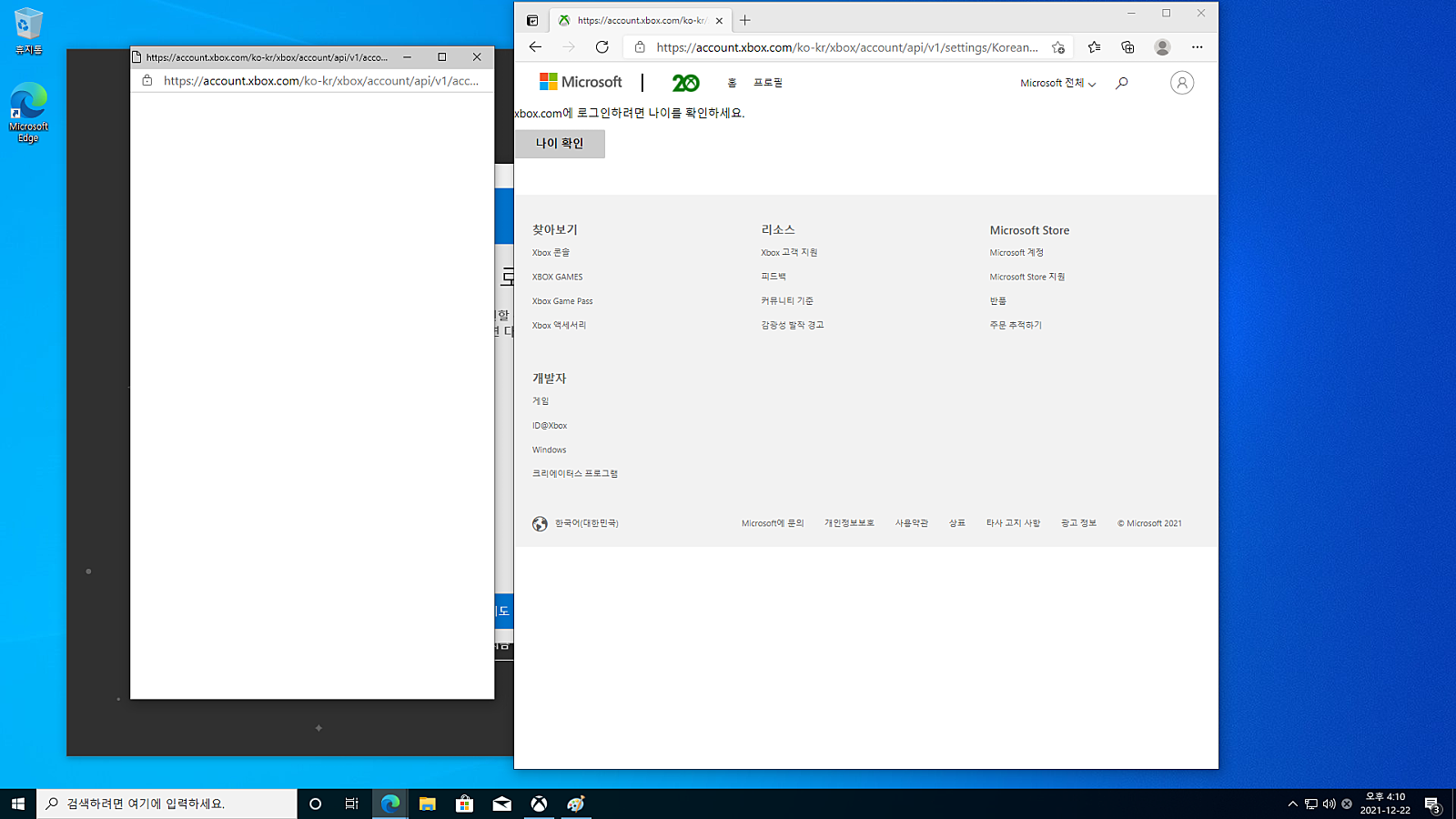This screenshot has width=1456, height=819.
Task: Reload the Xbox account page
Action: coord(602,47)
